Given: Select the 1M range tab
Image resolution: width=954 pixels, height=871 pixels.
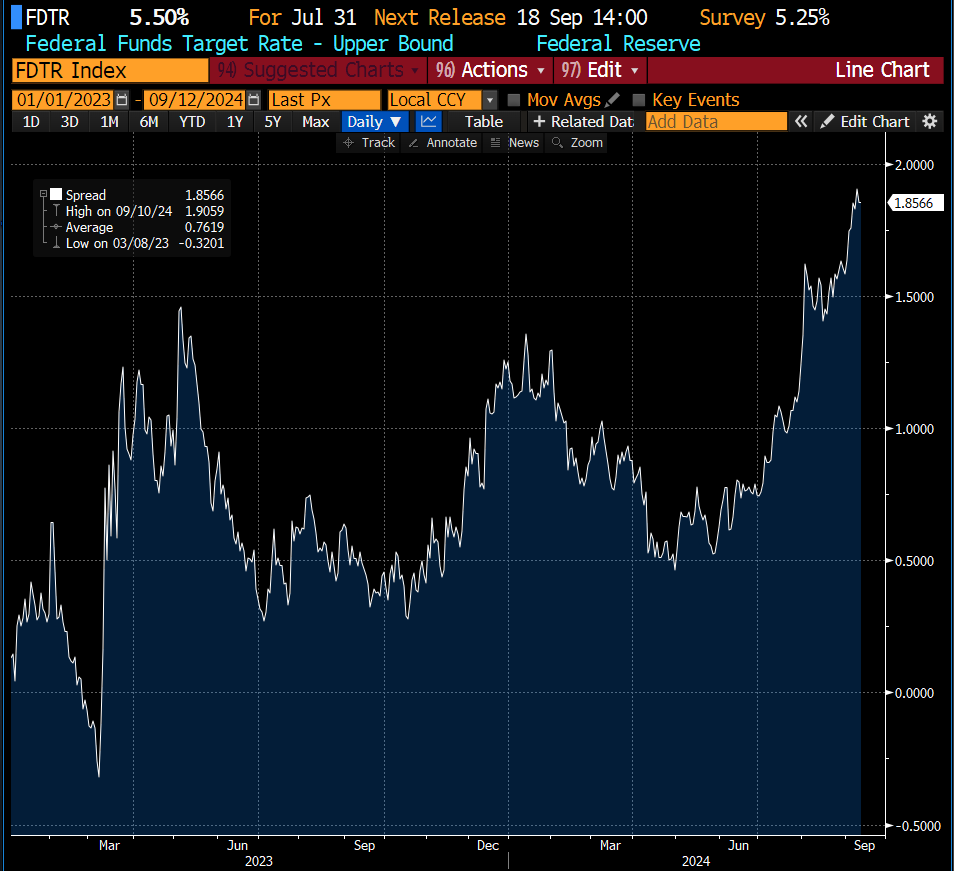Looking at the screenshot, I should [110, 122].
